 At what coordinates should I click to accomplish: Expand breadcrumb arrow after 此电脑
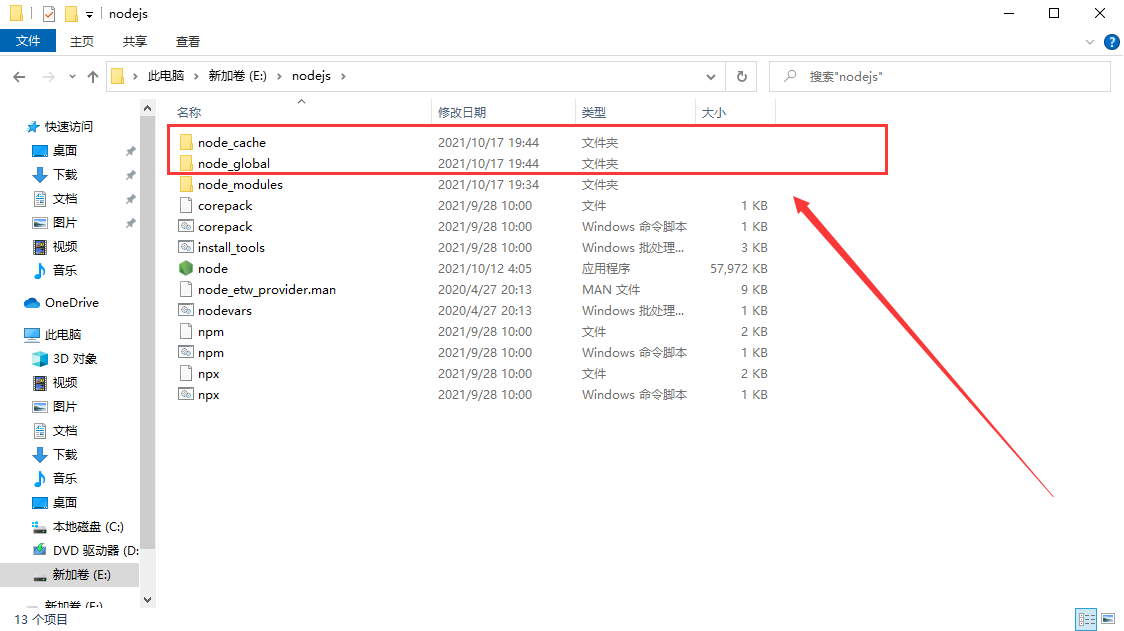coord(196,76)
